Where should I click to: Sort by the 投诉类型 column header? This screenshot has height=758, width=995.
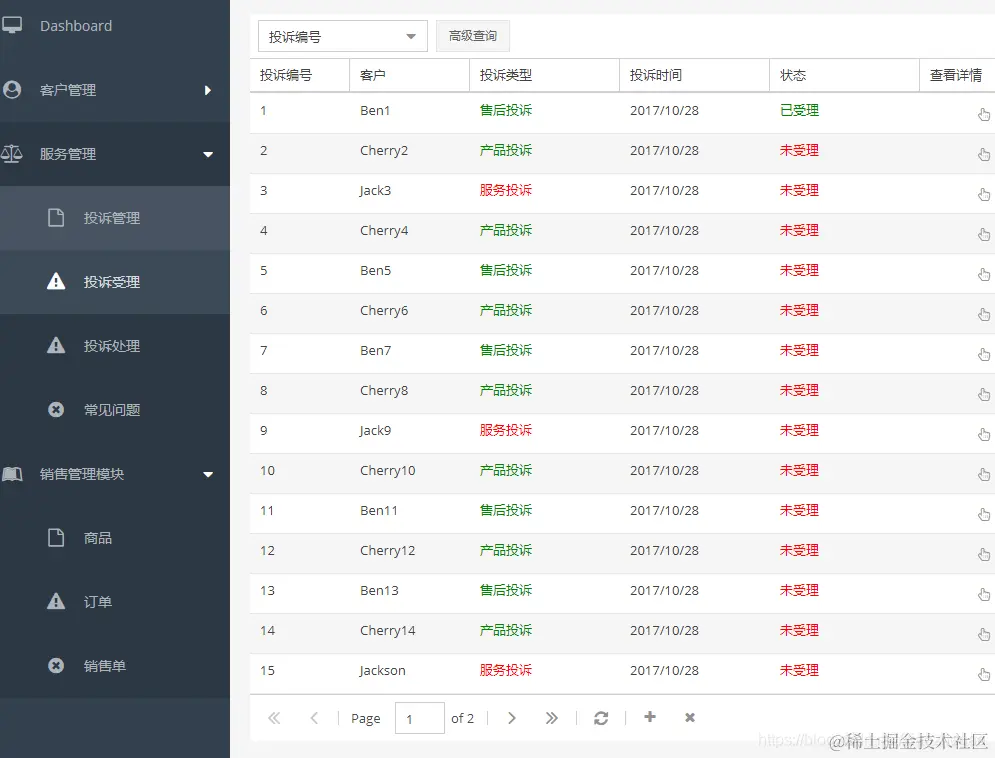(544, 75)
